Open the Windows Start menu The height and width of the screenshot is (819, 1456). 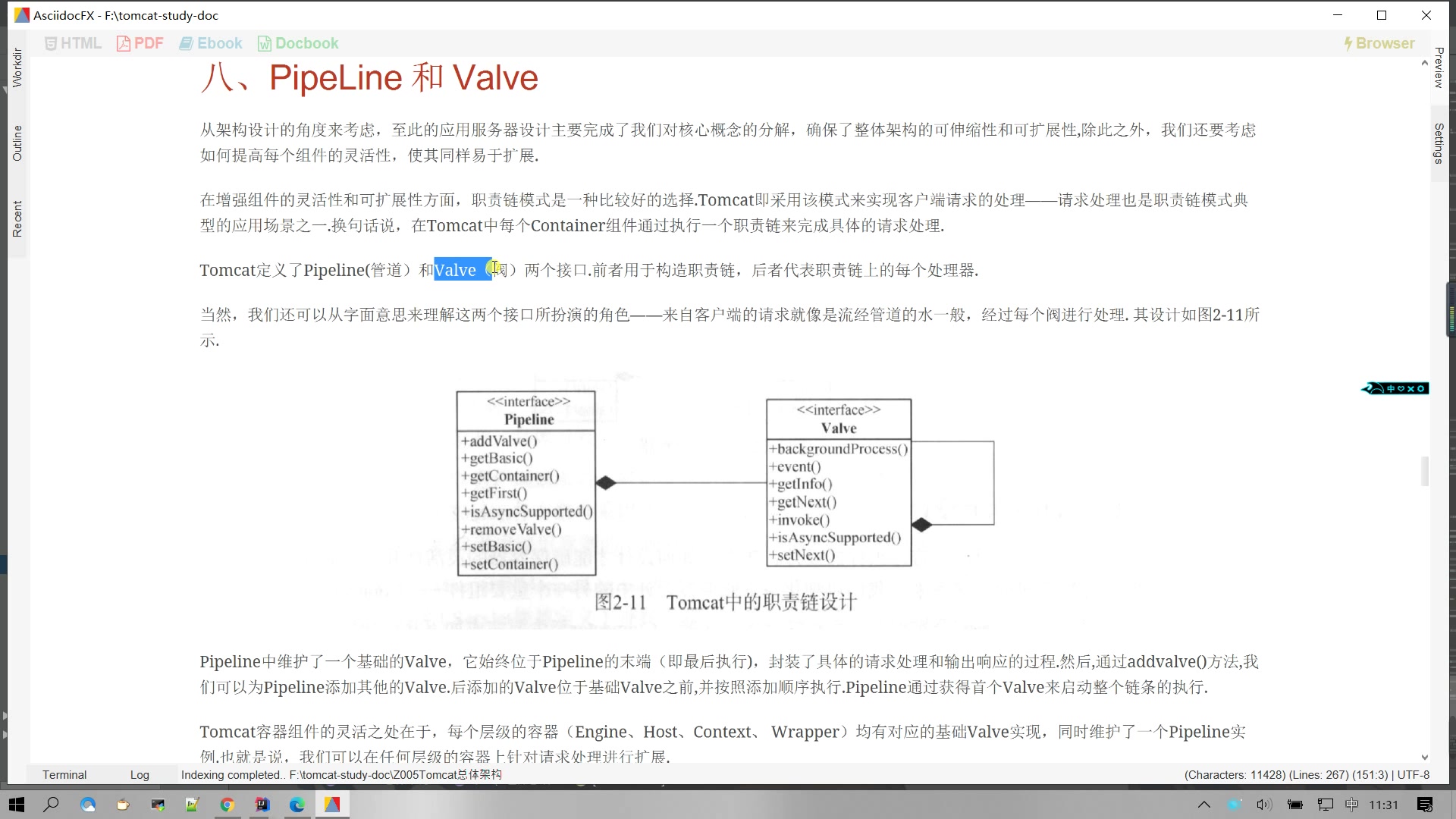click(x=17, y=805)
